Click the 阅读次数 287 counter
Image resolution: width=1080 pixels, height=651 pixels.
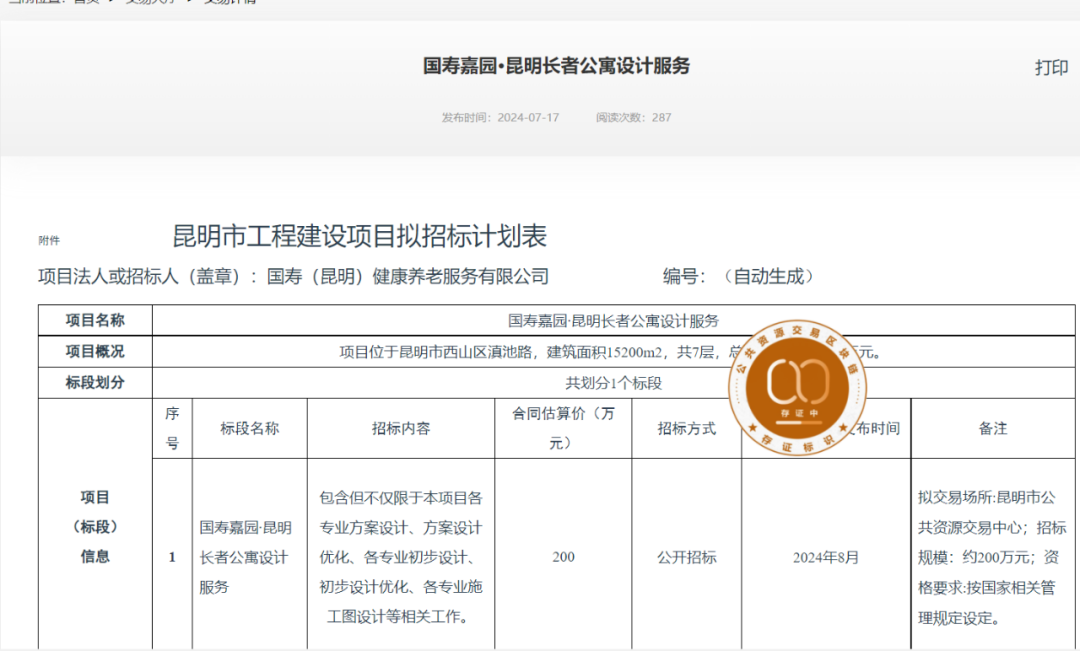pyautogui.click(x=633, y=118)
